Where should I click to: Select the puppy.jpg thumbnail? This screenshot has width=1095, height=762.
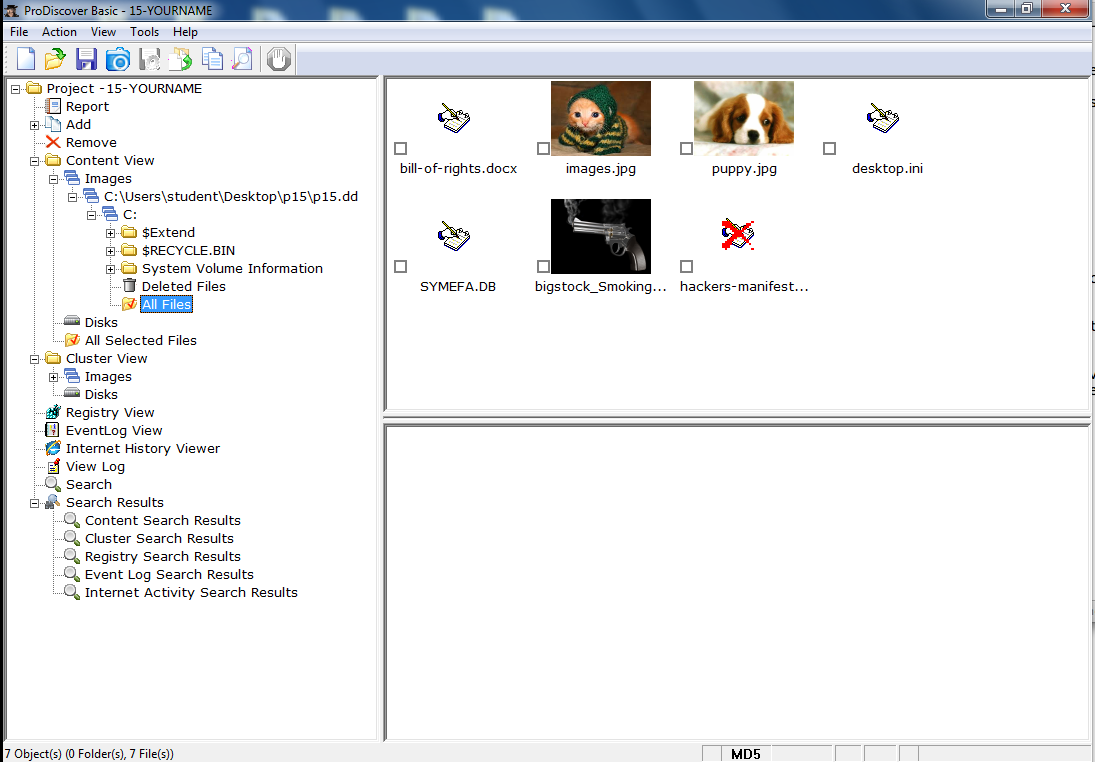[744, 118]
